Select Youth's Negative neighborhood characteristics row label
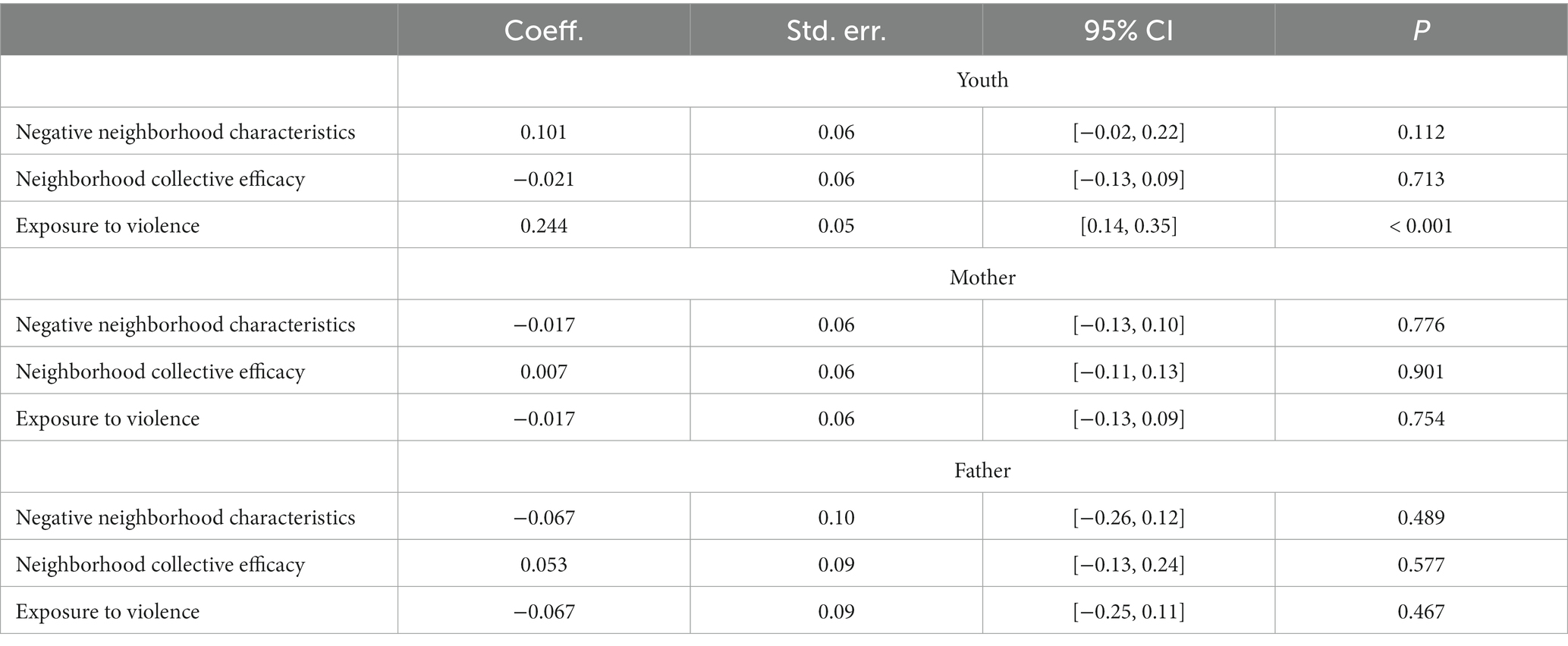Image resolution: width=1568 pixels, height=646 pixels. pyautogui.click(x=186, y=132)
